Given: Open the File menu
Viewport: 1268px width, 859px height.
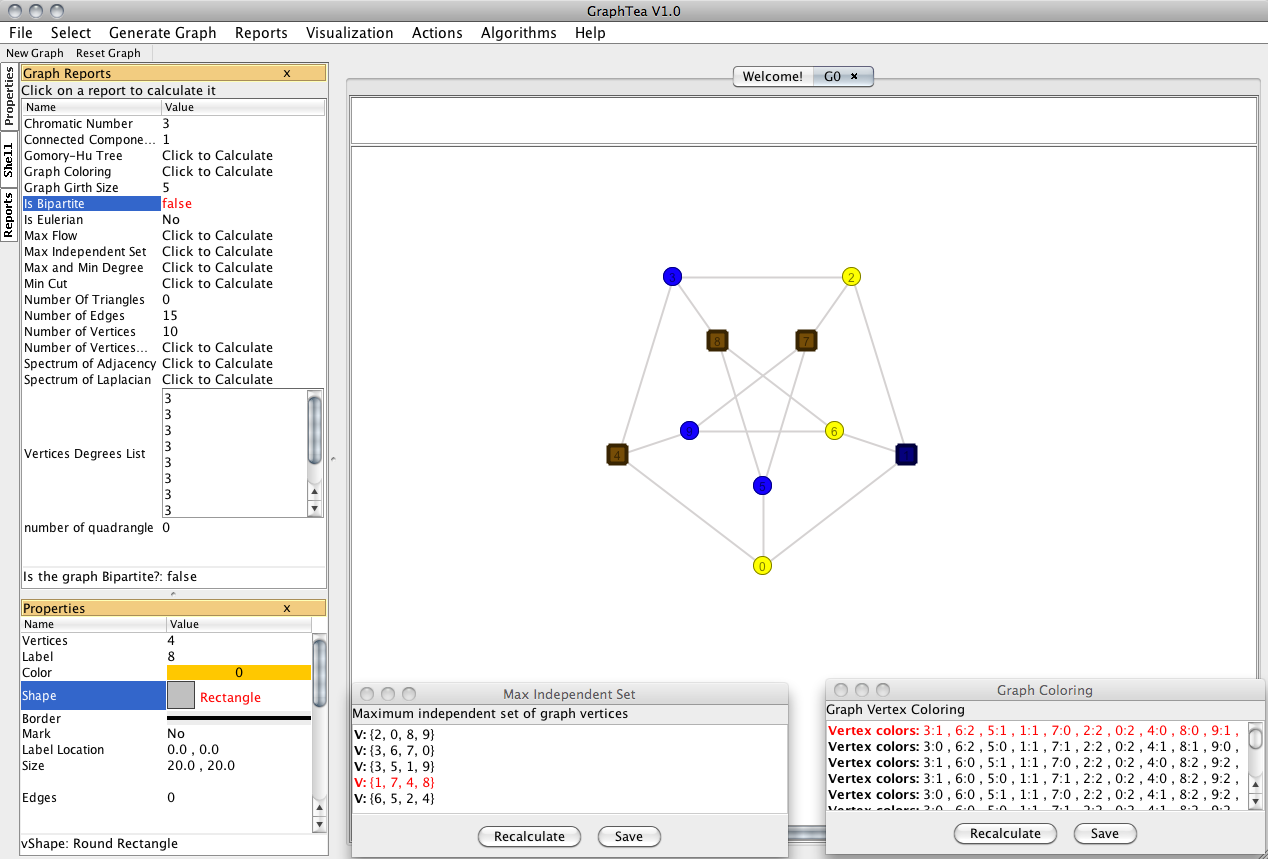Looking at the screenshot, I should 20,32.
